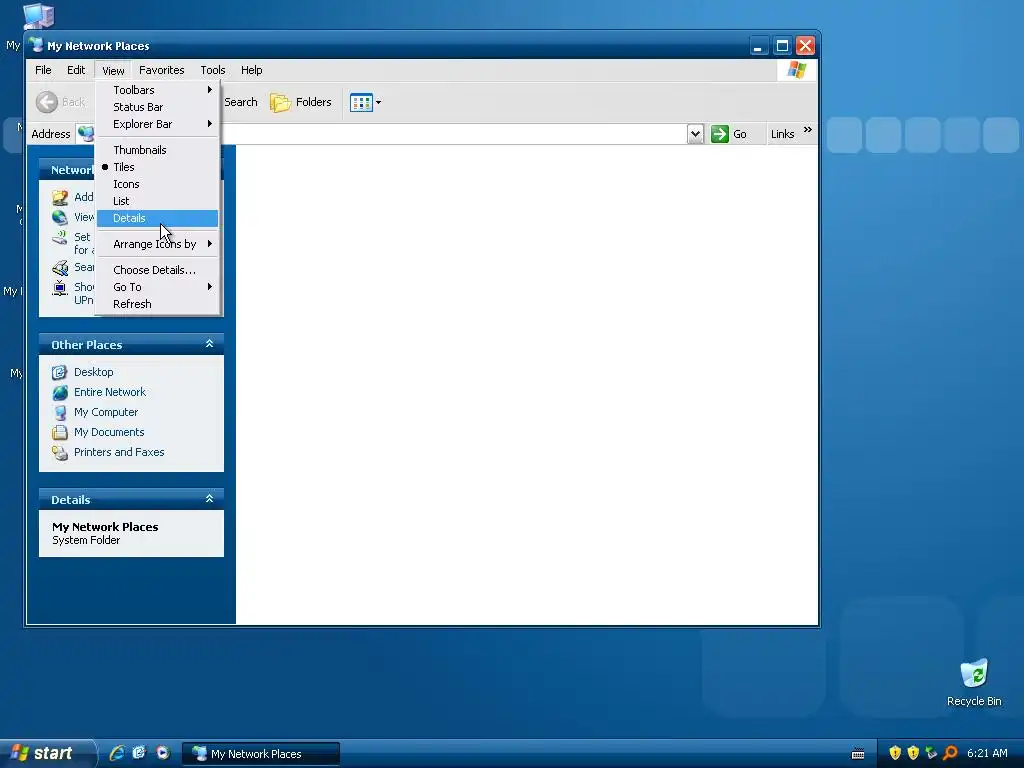Screen dimensions: 1024x768
Task: Open the Tools menu
Action: pos(213,70)
